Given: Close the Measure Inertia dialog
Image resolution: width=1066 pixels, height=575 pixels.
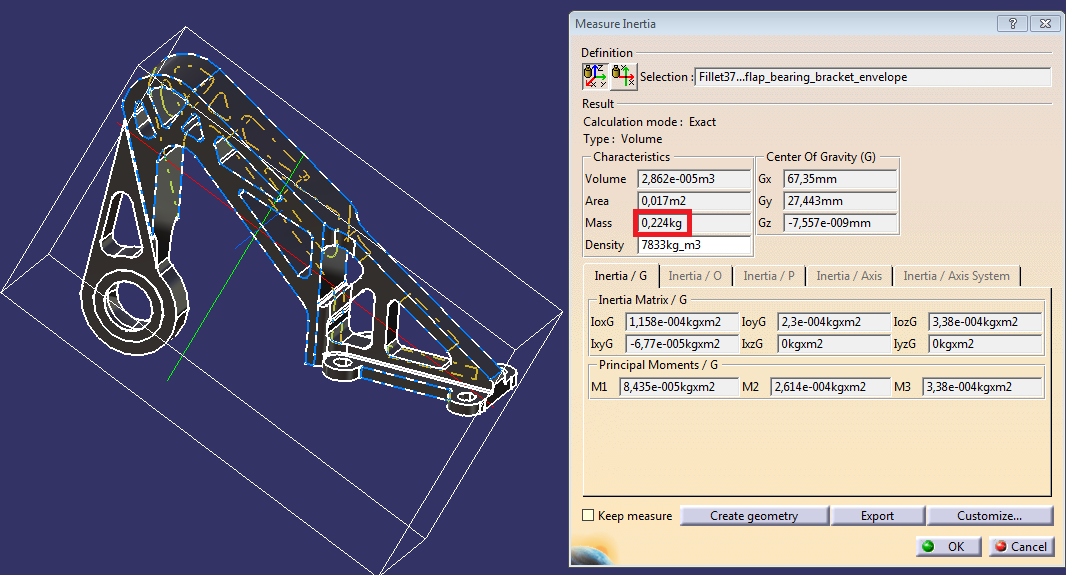Looking at the screenshot, I should click(1045, 24).
